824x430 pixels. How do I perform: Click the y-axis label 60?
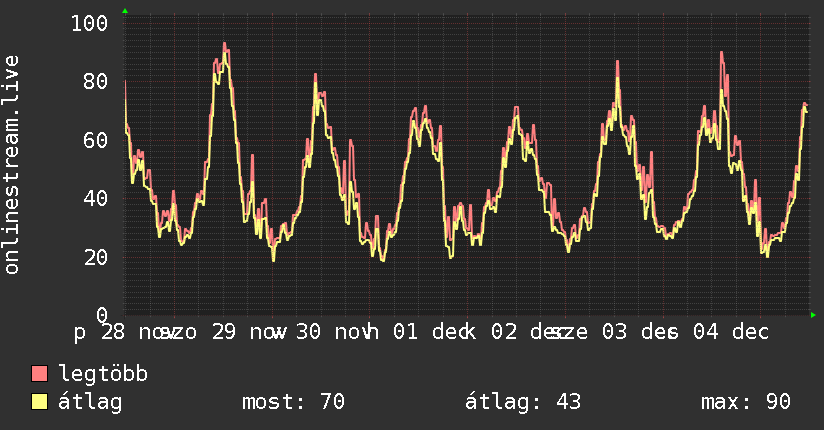tap(95, 140)
